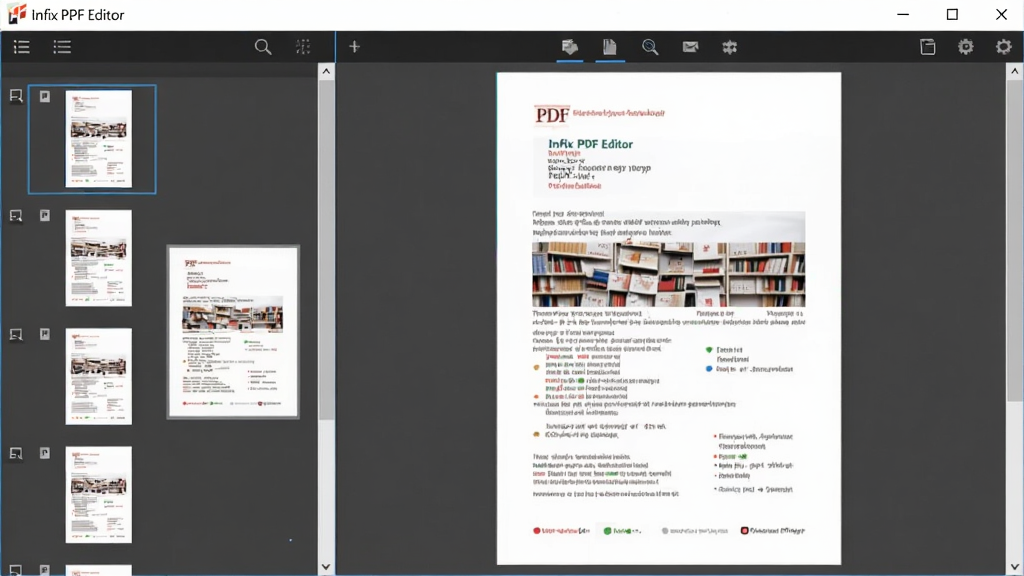Click the bookshelf photo in the document
This screenshot has width=1024, height=576.
click(x=669, y=274)
